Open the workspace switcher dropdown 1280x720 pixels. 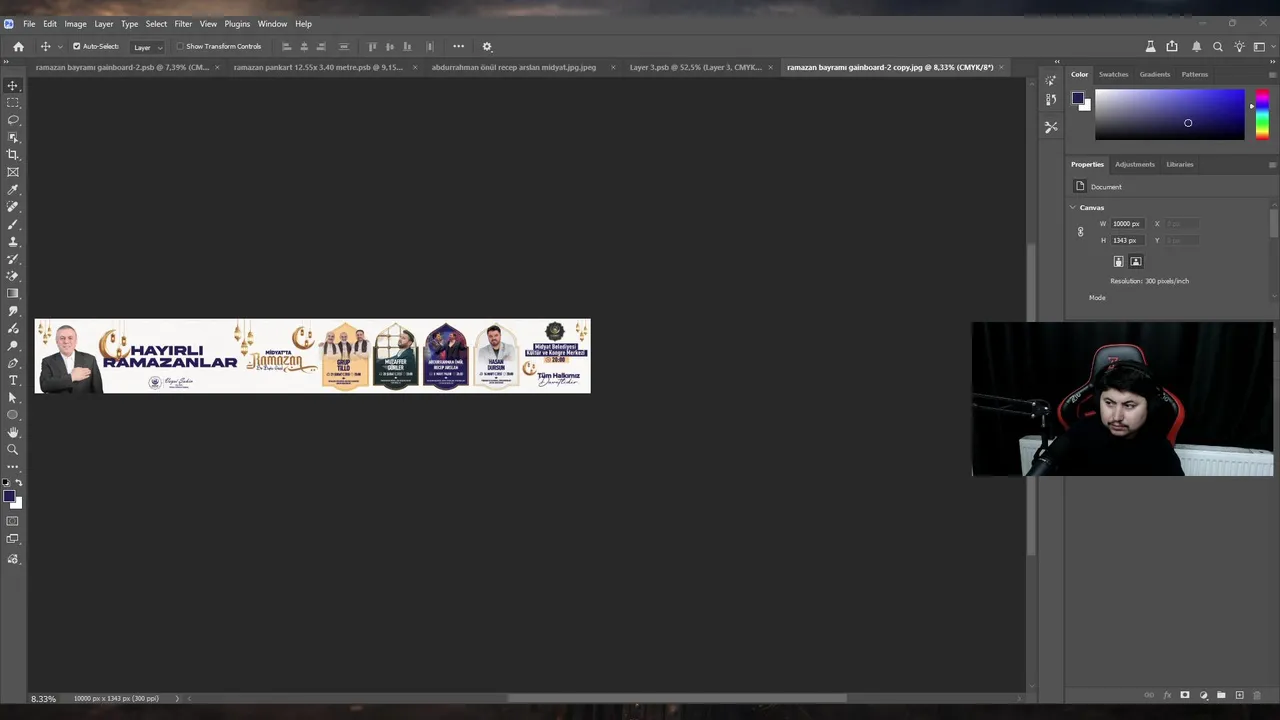(x=1260, y=46)
